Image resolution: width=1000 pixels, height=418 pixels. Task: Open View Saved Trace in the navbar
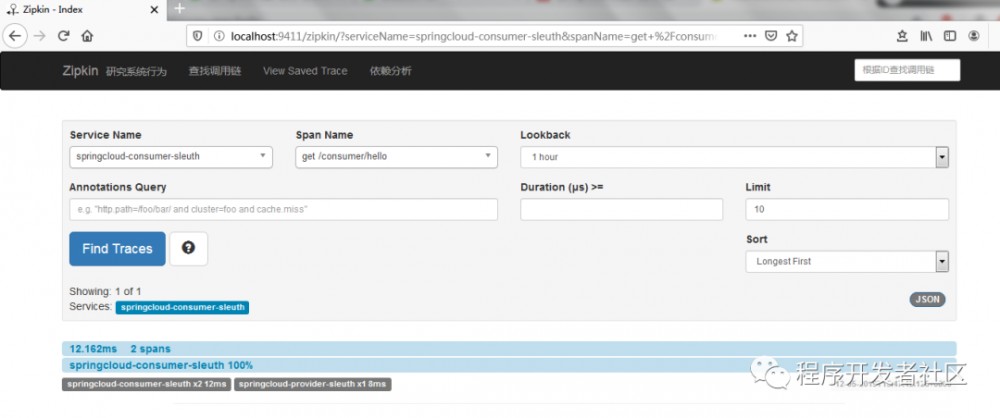[305, 71]
